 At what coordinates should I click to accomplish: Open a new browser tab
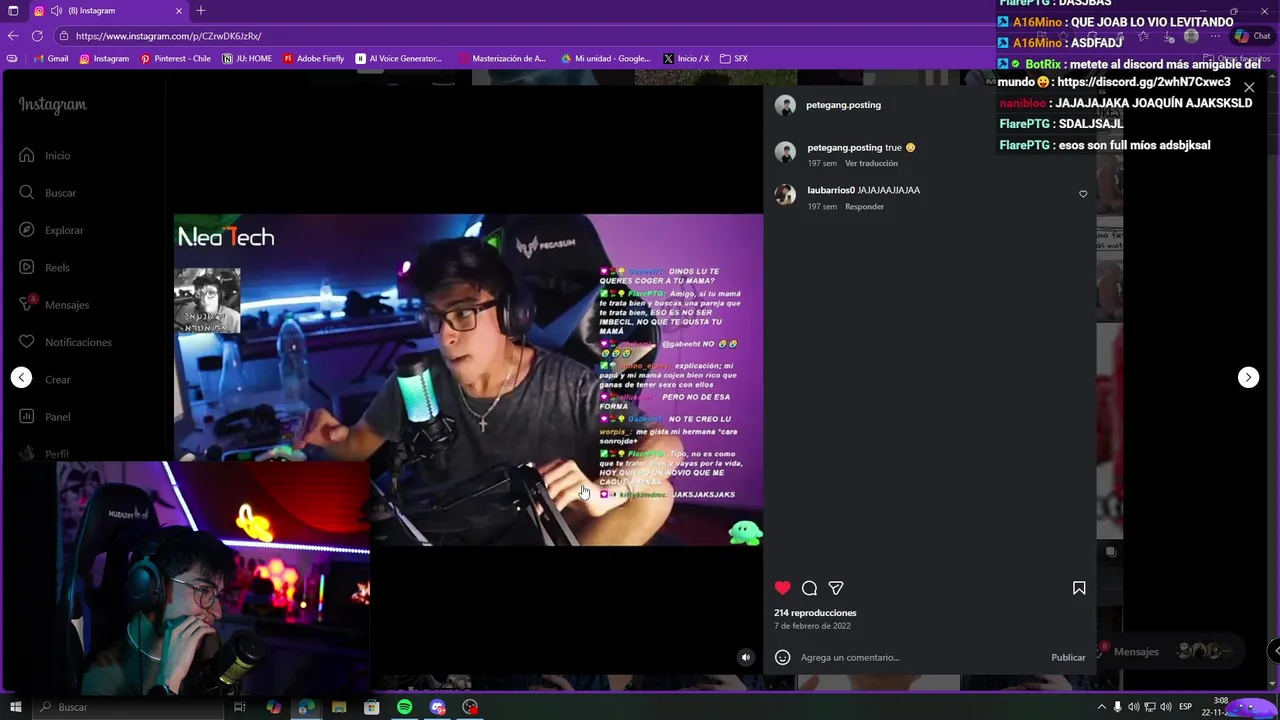(201, 11)
